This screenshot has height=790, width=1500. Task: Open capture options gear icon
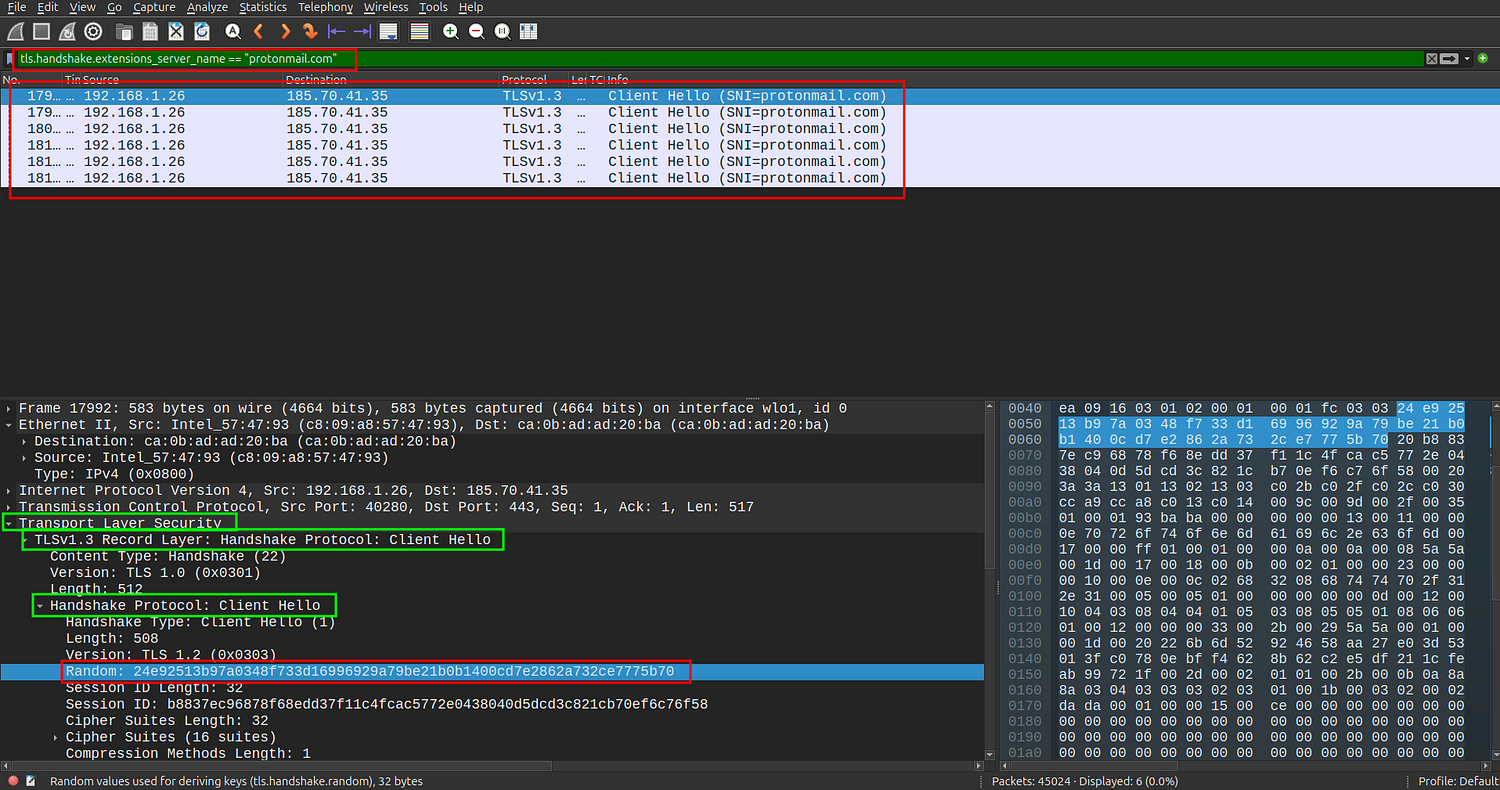93,31
